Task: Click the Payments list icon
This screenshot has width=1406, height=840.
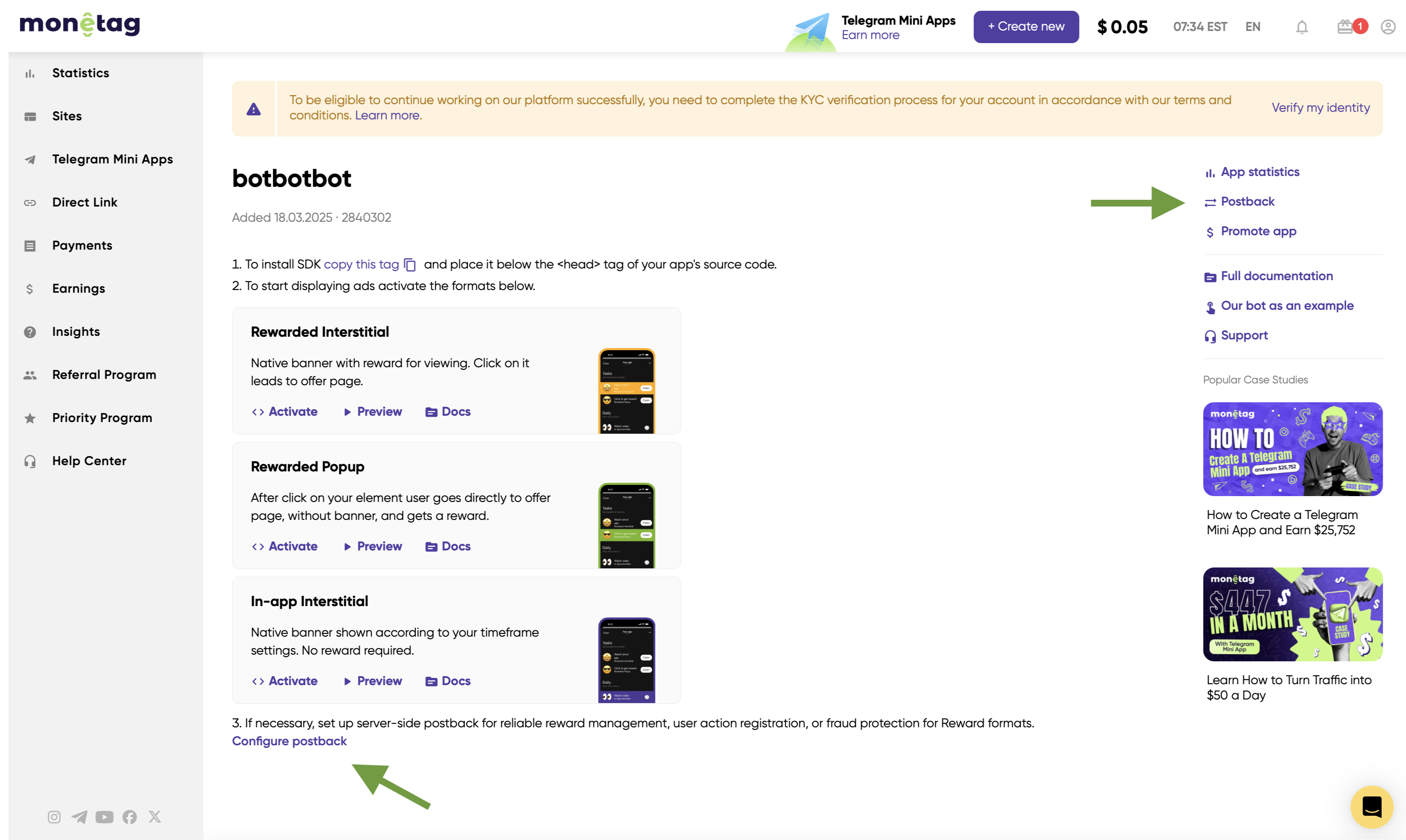Action: click(30, 246)
